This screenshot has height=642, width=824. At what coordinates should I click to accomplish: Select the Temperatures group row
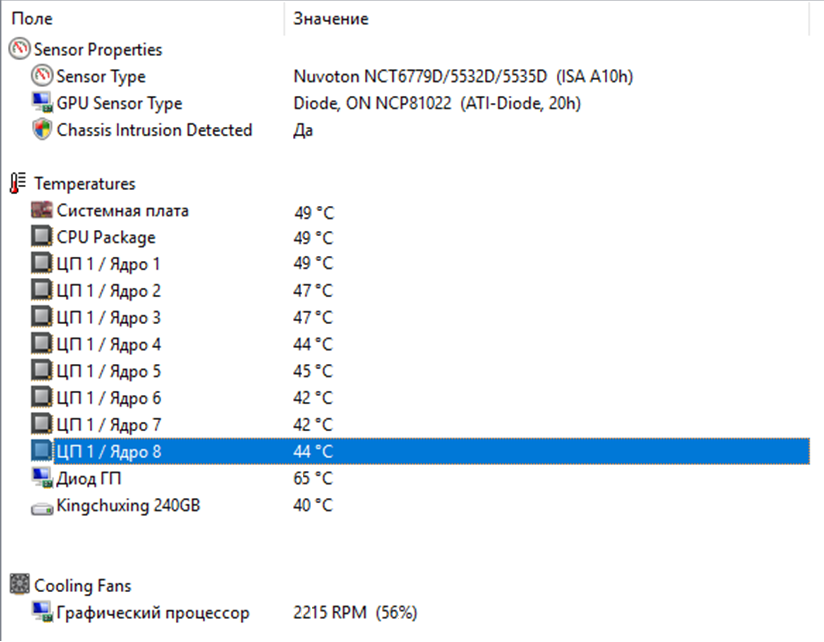tap(85, 183)
